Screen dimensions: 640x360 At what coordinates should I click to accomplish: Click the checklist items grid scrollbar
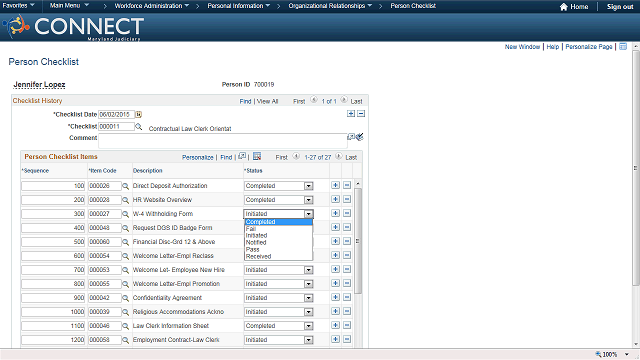click(x=358, y=241)
